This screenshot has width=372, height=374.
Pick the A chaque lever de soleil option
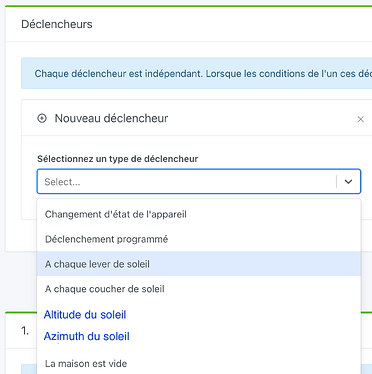coord(199,264)
